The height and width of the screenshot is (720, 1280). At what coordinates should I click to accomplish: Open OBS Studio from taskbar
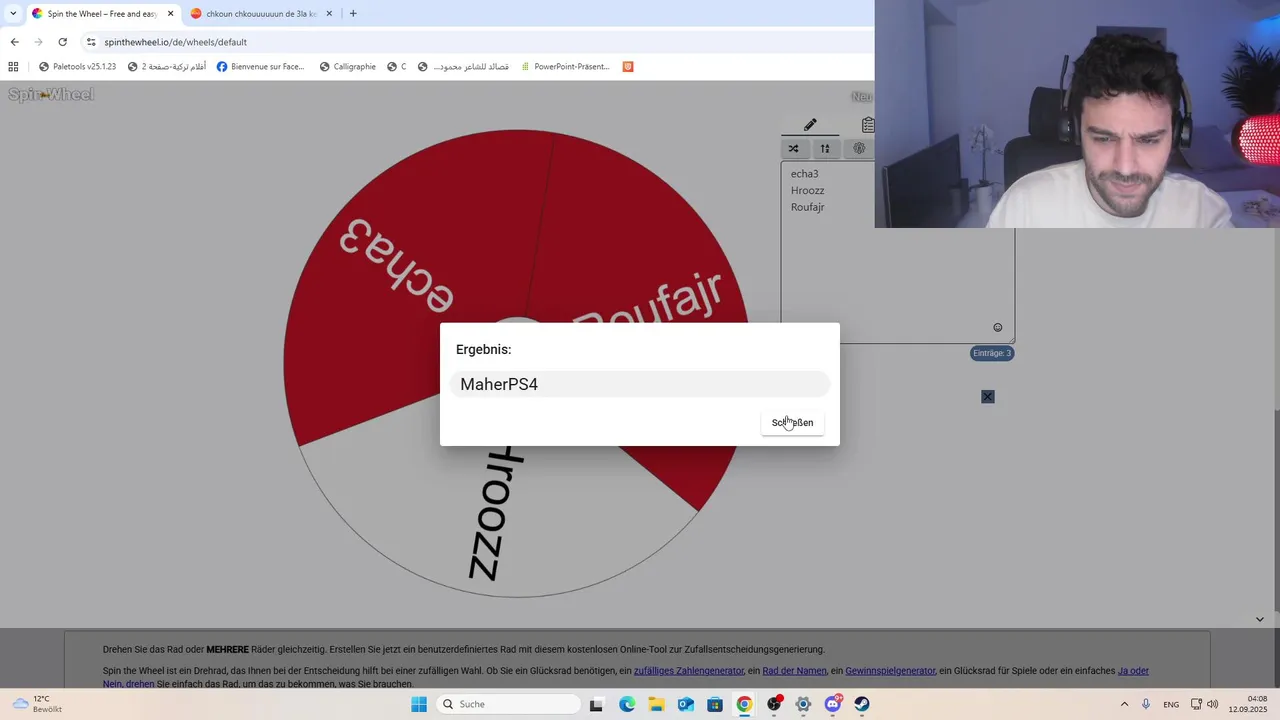[774, 704]
